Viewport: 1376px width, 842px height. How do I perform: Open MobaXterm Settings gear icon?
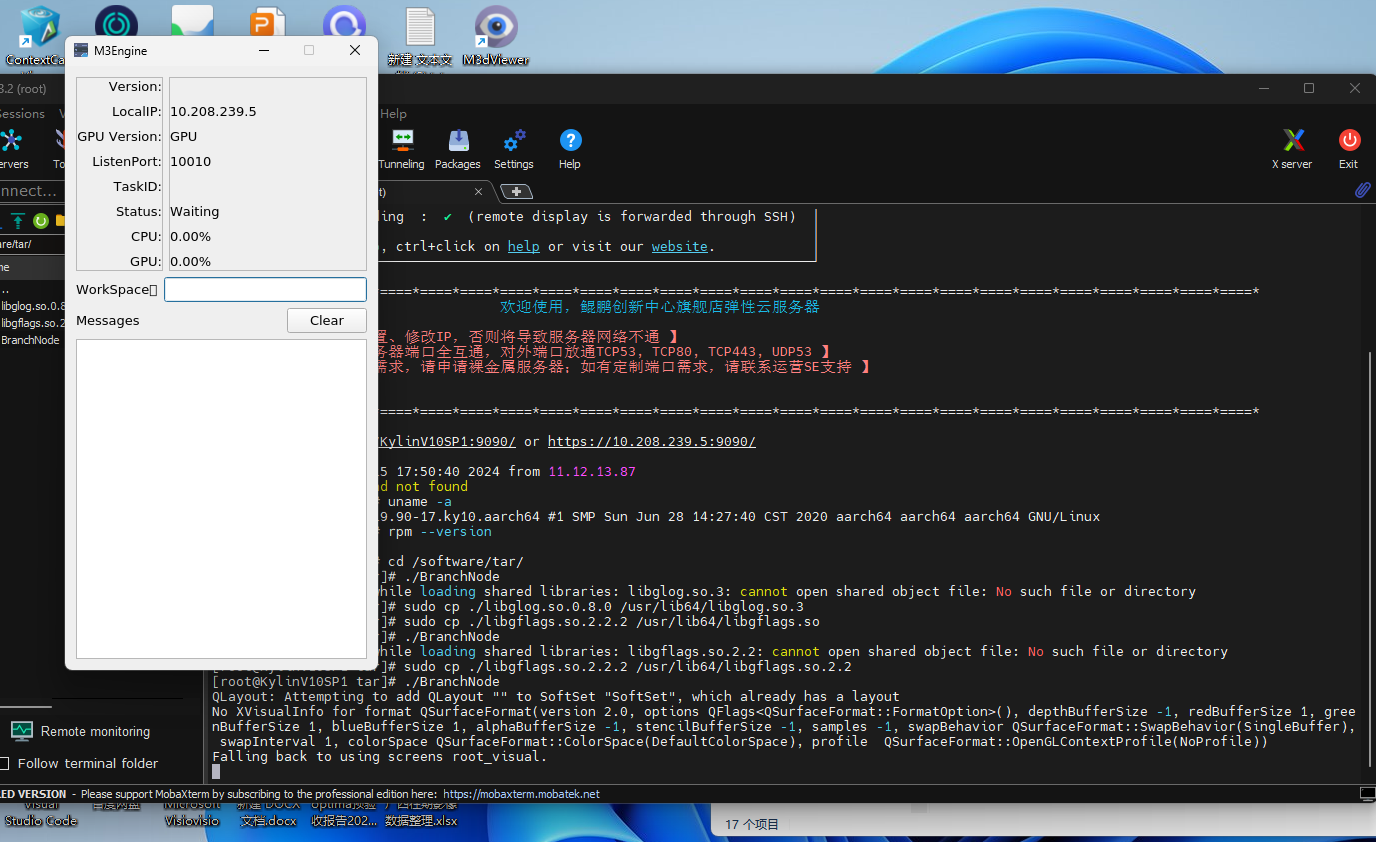click(514, 148)
